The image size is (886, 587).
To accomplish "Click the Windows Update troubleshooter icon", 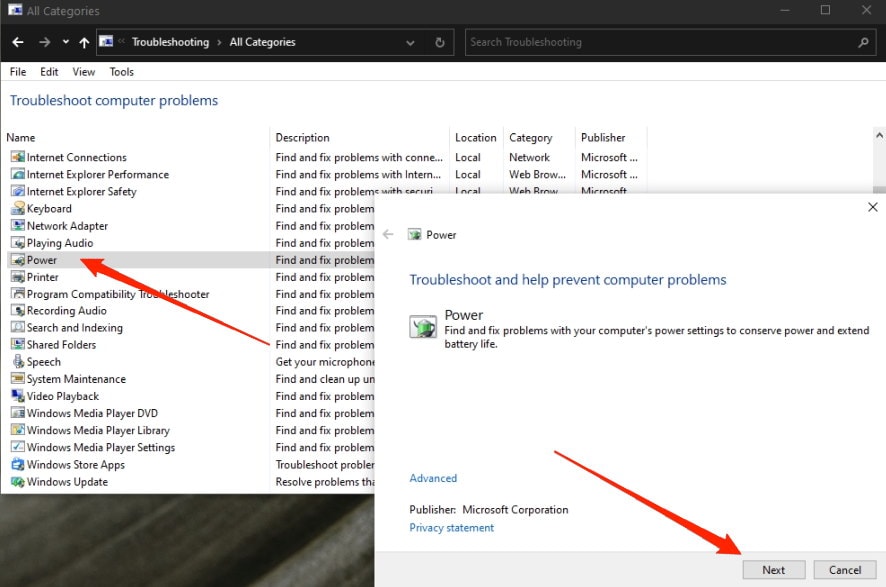I will (x=18, y=481).
